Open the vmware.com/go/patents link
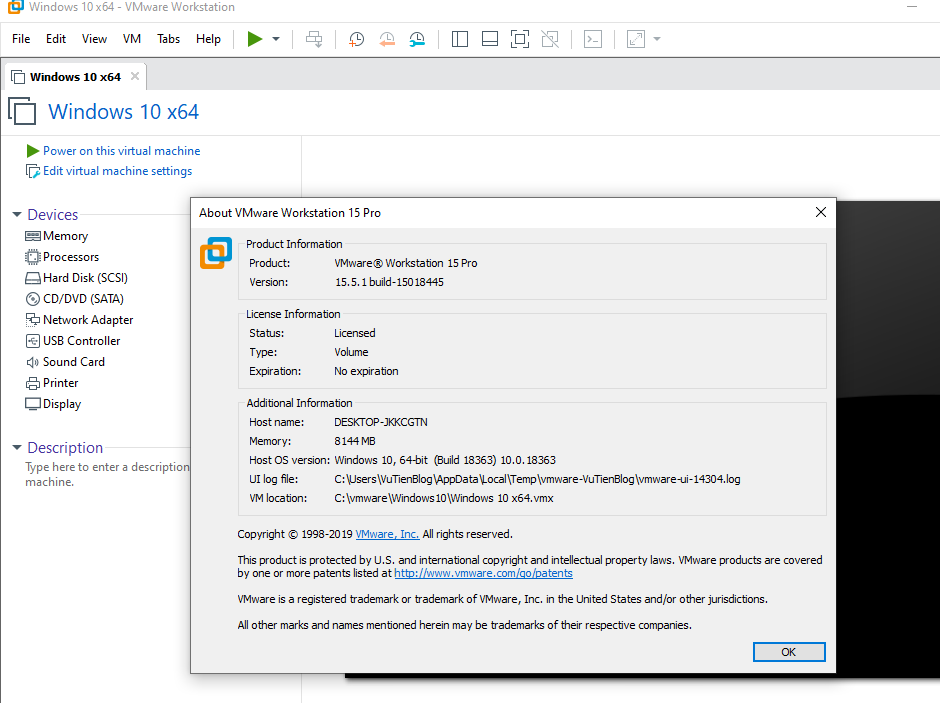 (x=483, y=574)
